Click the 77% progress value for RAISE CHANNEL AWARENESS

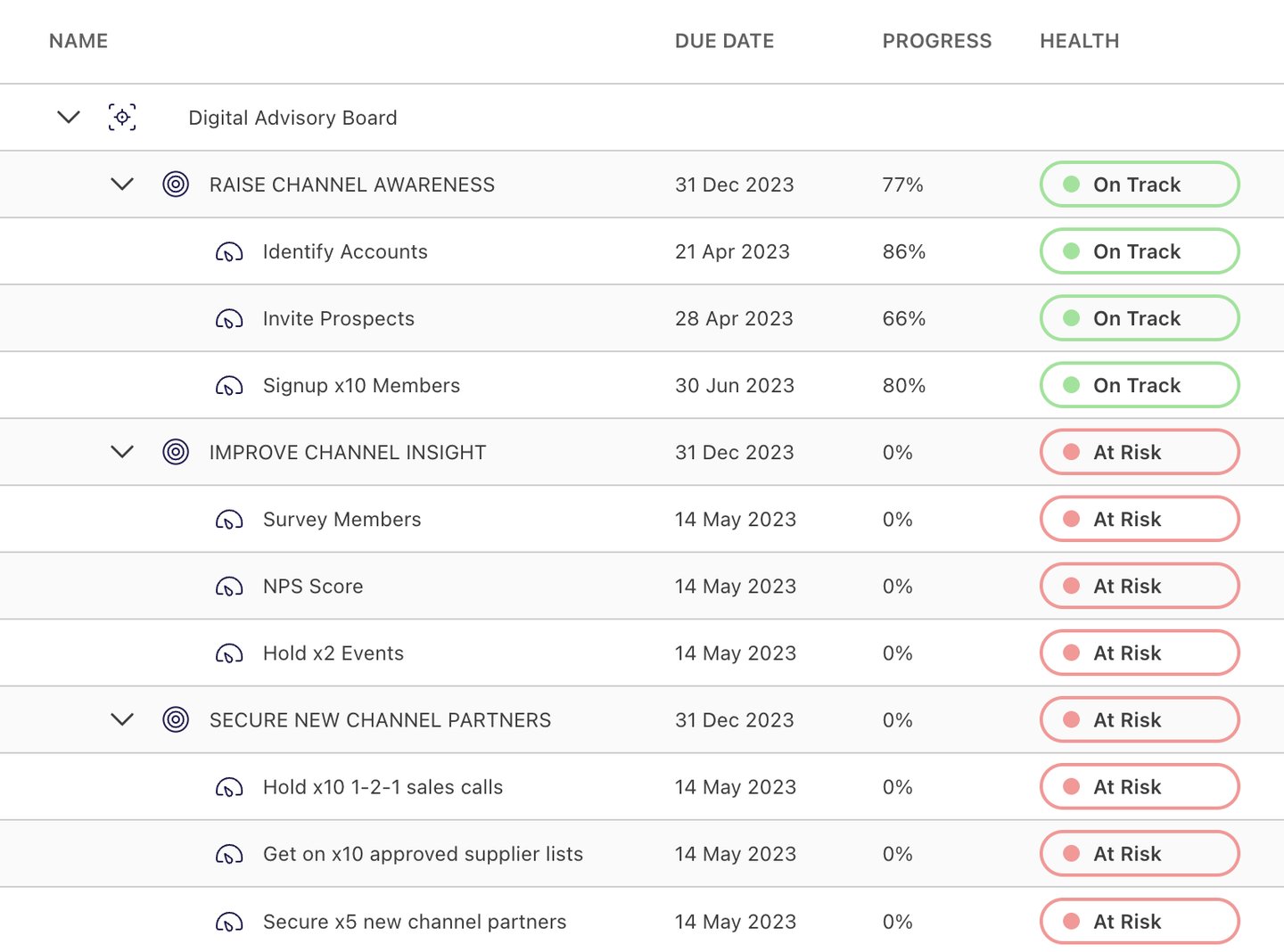(x=901, y=185)
